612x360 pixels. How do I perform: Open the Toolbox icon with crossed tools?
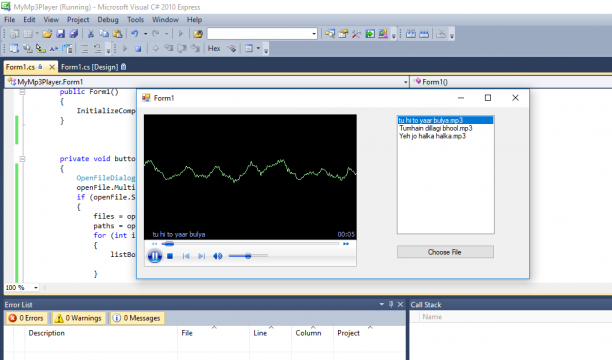coord(356,34)
